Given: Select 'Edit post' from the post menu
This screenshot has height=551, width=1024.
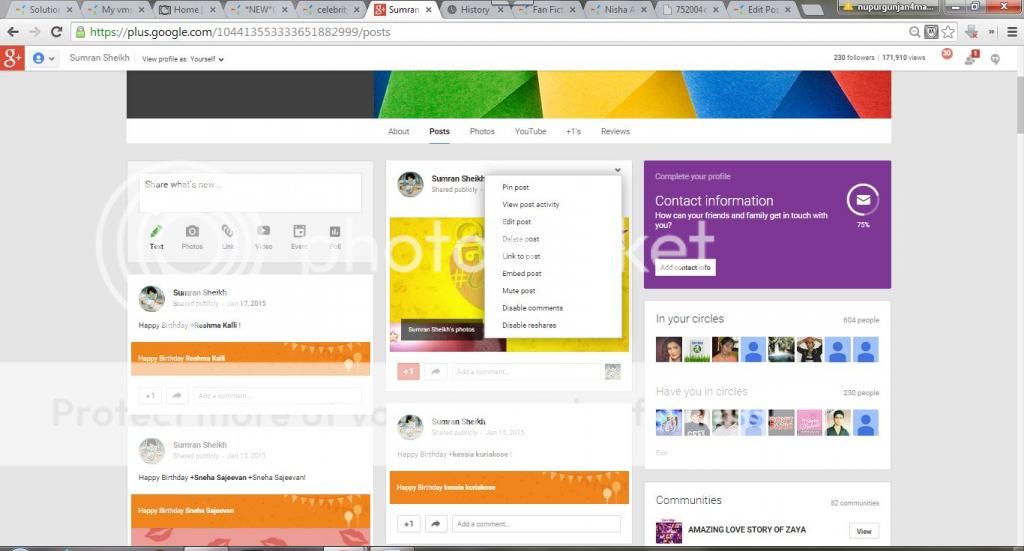Looking at the screenshot, I should pos(517,222).
